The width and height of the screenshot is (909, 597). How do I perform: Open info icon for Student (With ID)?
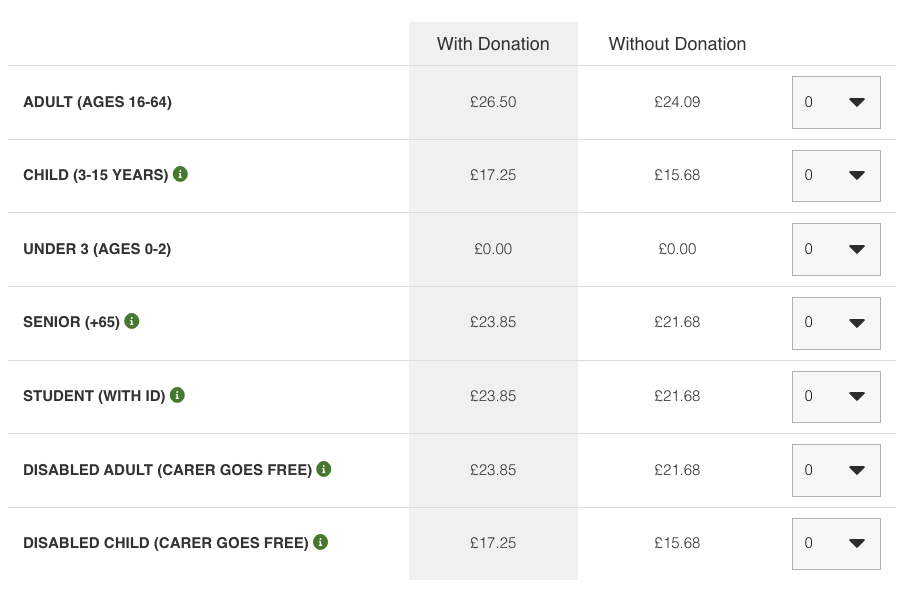177,395
